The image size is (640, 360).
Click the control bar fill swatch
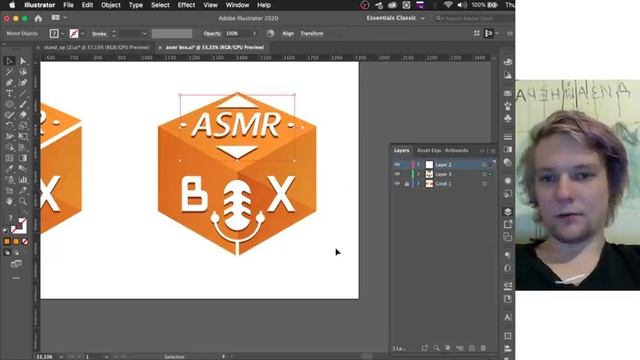click(54, 33)
